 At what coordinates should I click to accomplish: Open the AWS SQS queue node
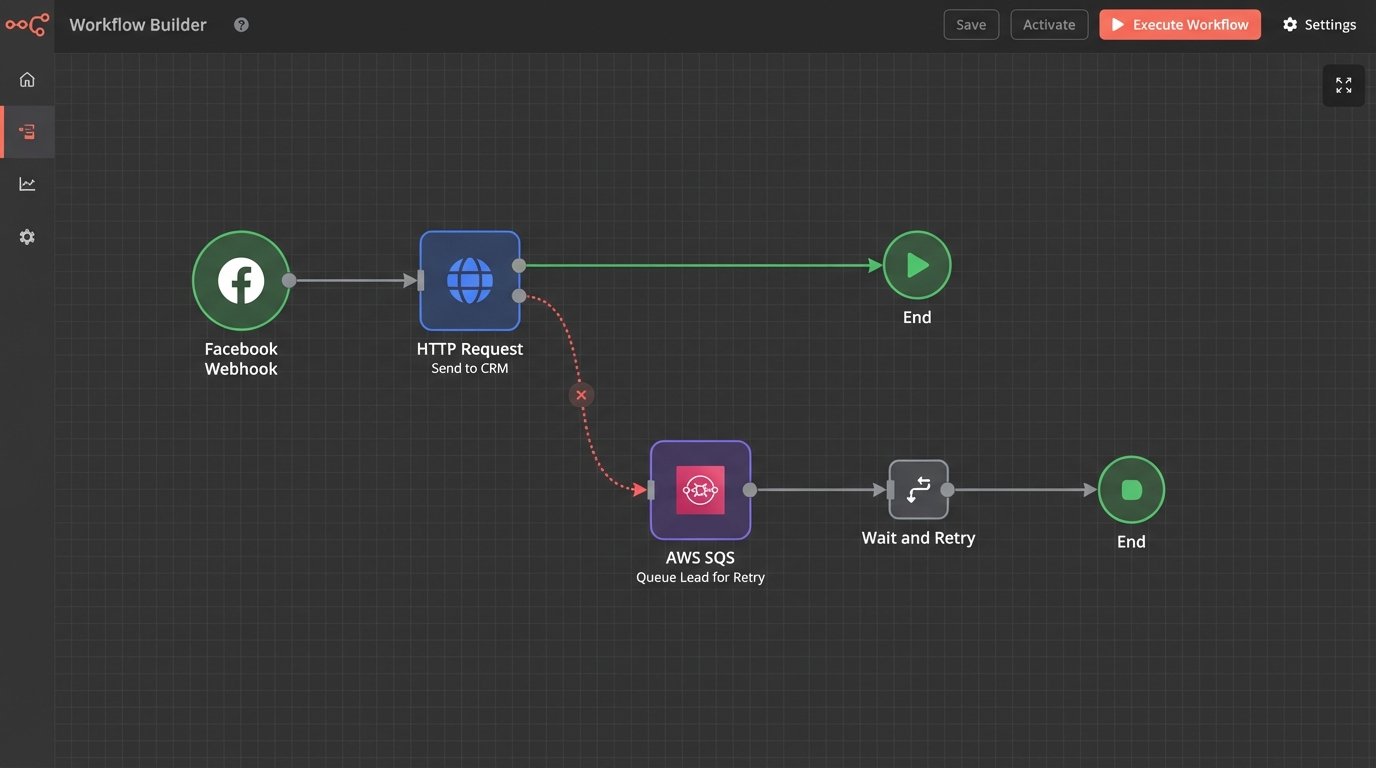pos(700,490)
